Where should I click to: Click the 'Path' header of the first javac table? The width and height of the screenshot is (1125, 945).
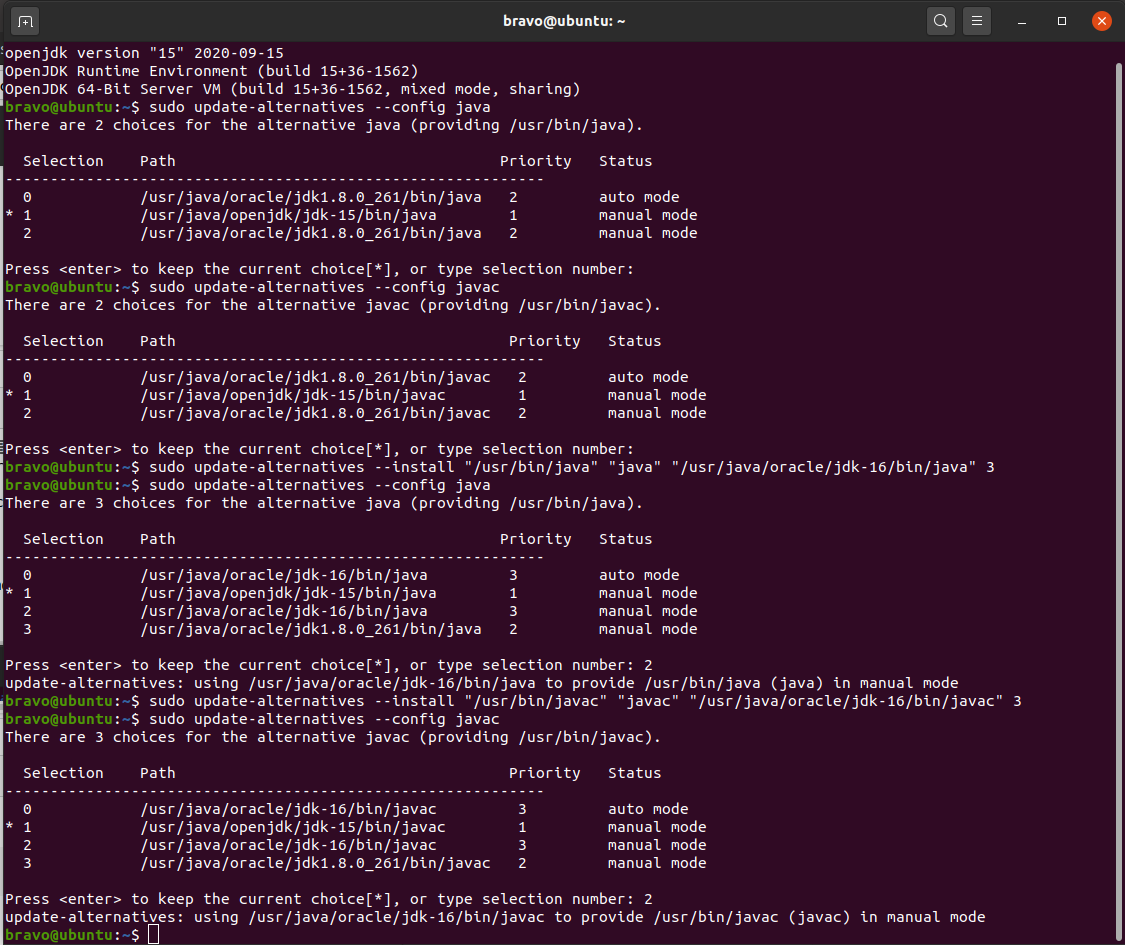[x=158, y=341]
